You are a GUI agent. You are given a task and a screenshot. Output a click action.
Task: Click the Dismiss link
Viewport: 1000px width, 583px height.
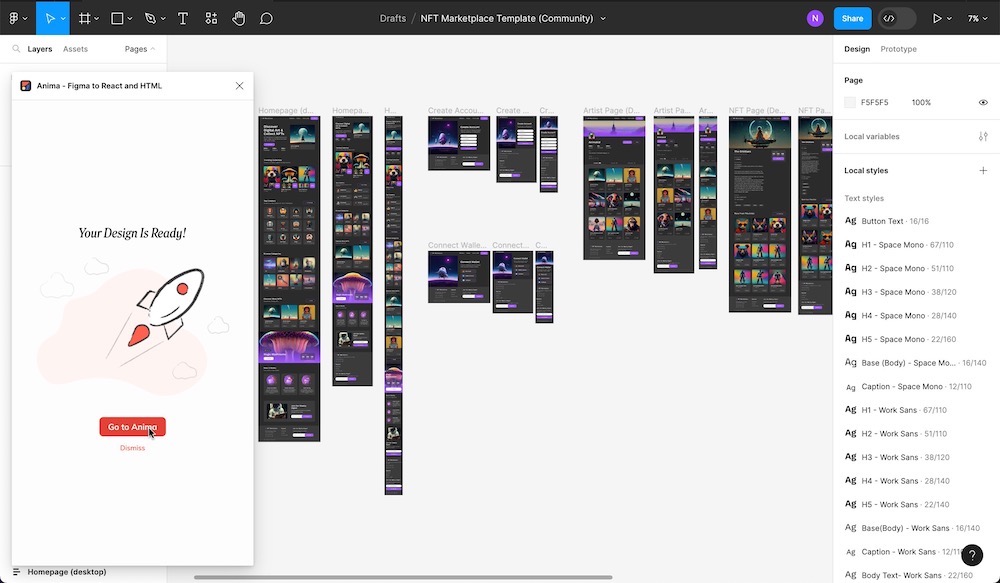click(132, 448)
